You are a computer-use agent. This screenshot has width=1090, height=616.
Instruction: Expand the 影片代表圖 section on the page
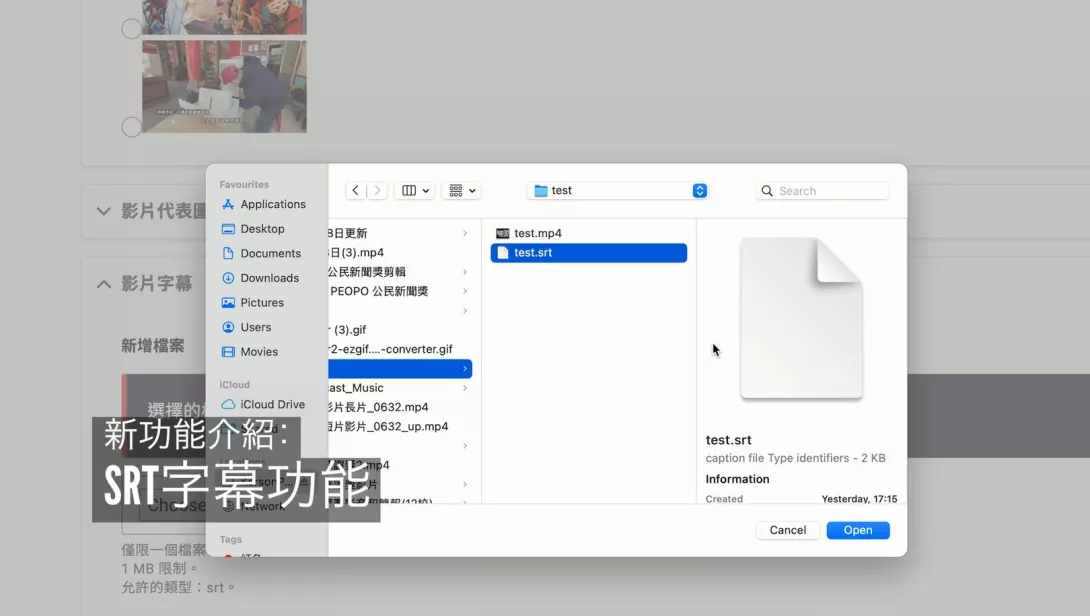(x=104, y=211)
